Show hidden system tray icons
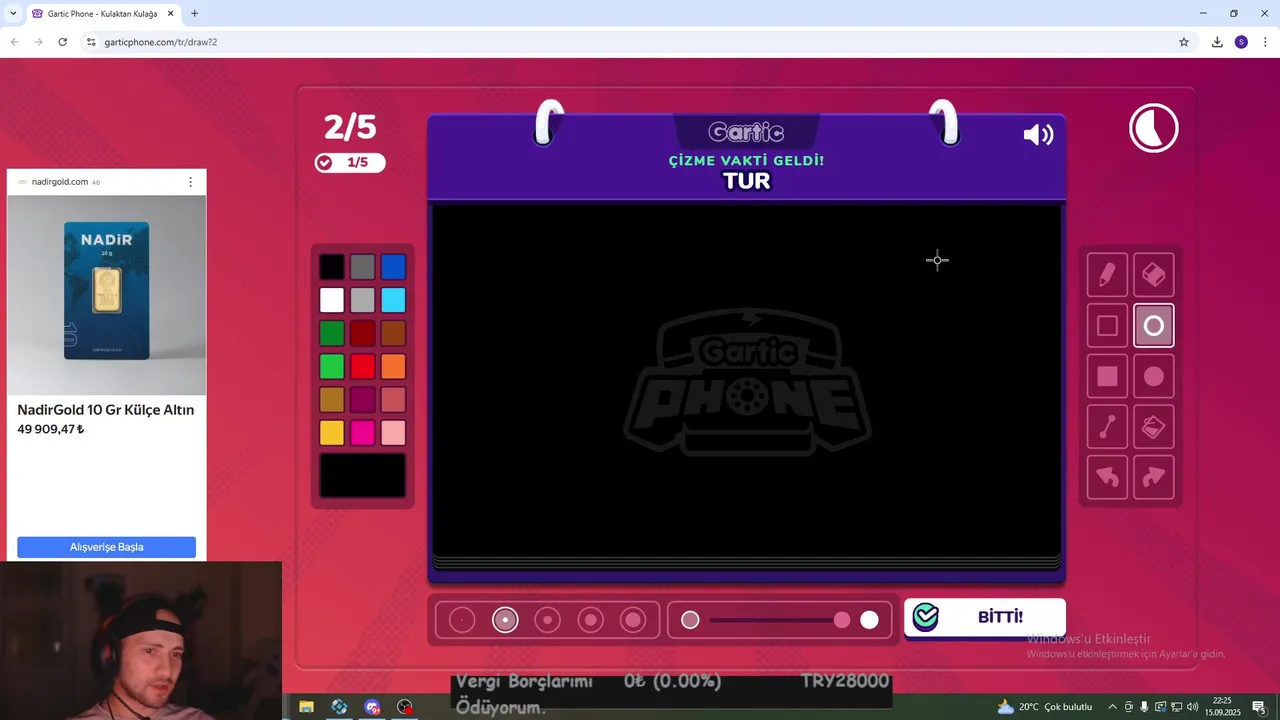Viewport: 1280px width, 720px height. click(1112, 707)
